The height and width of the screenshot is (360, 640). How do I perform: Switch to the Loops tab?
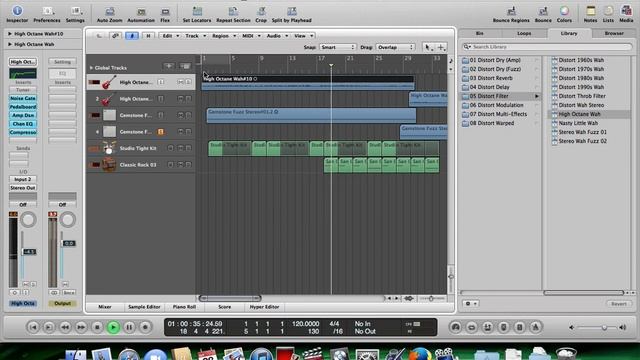tap(524, 33)
